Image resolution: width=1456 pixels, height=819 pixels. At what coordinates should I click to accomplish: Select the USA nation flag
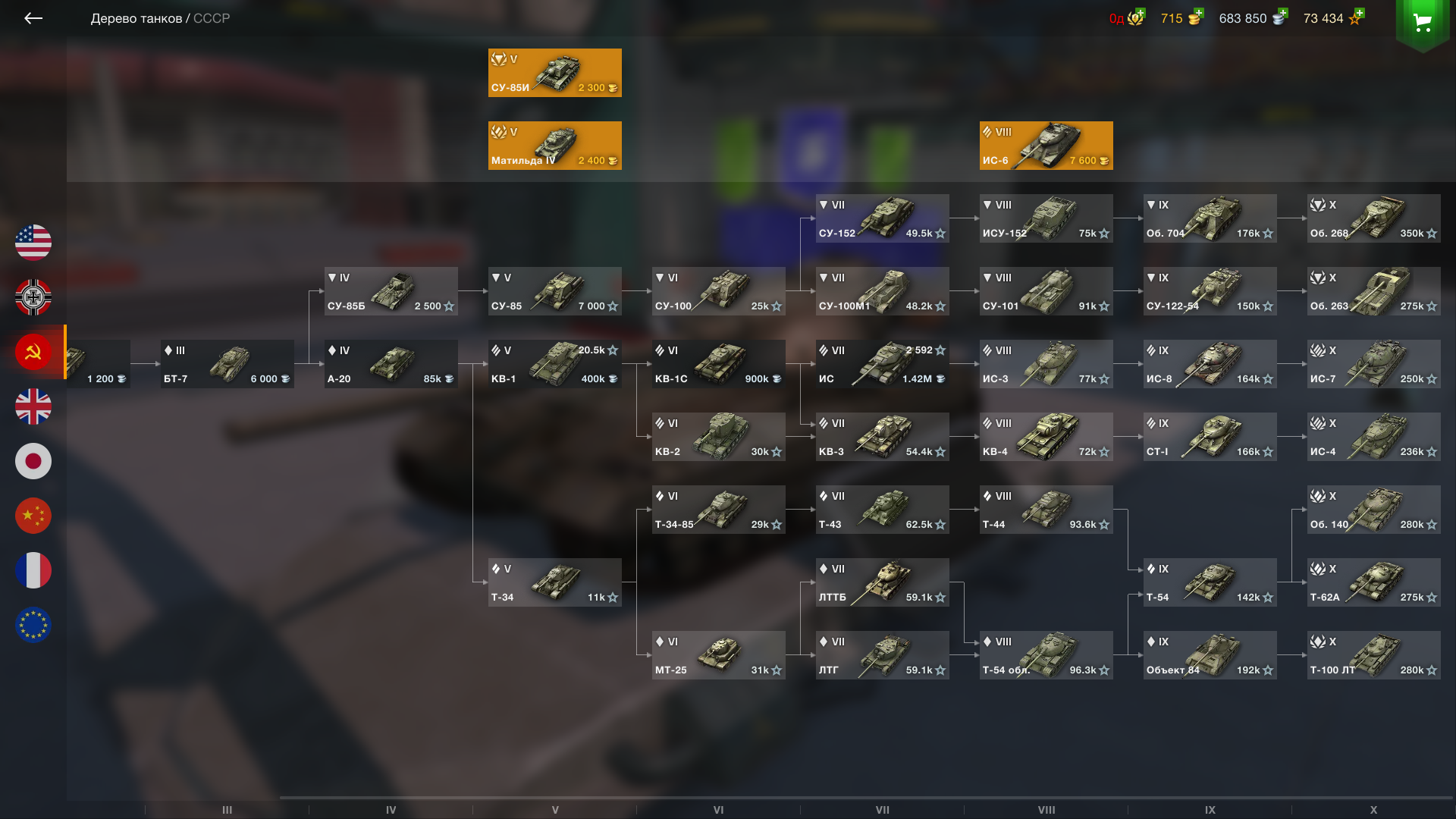33,243
